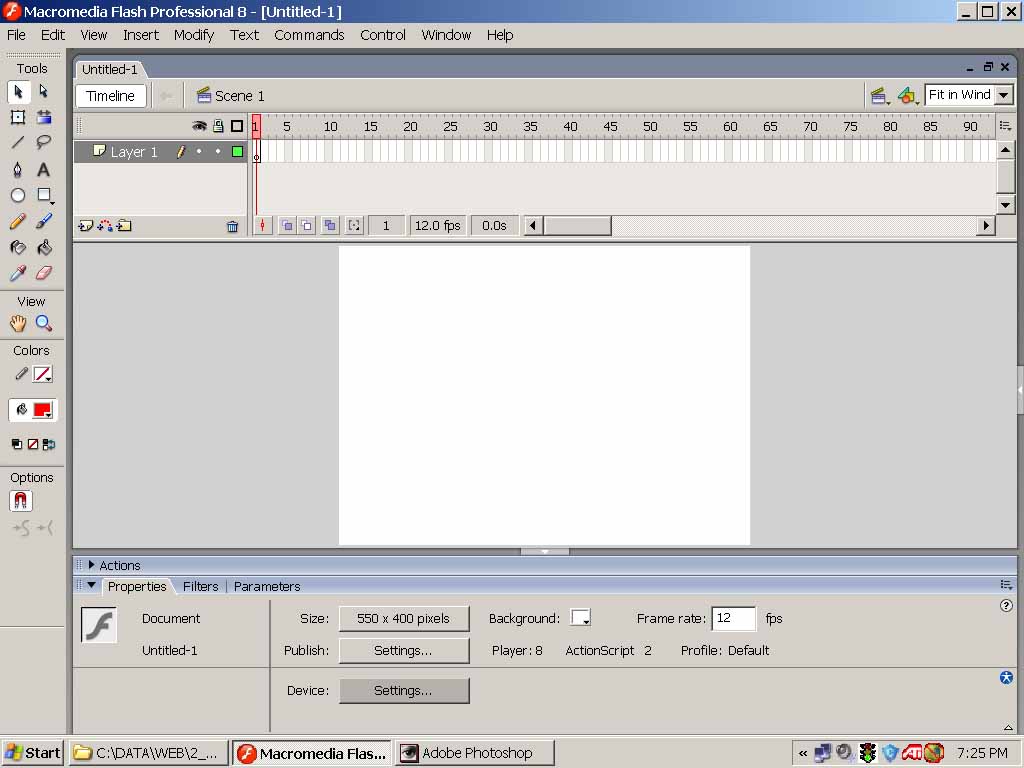This screenshot has width=1024, height=768.
Task: Switch to the Filters tab
Action: click(x=200, y=586)
